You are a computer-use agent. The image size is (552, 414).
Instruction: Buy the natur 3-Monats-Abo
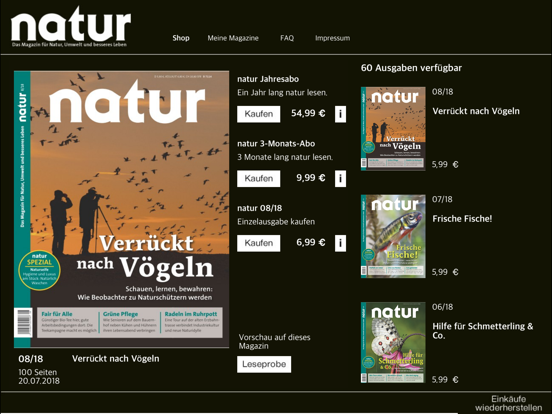coord(259,178)
